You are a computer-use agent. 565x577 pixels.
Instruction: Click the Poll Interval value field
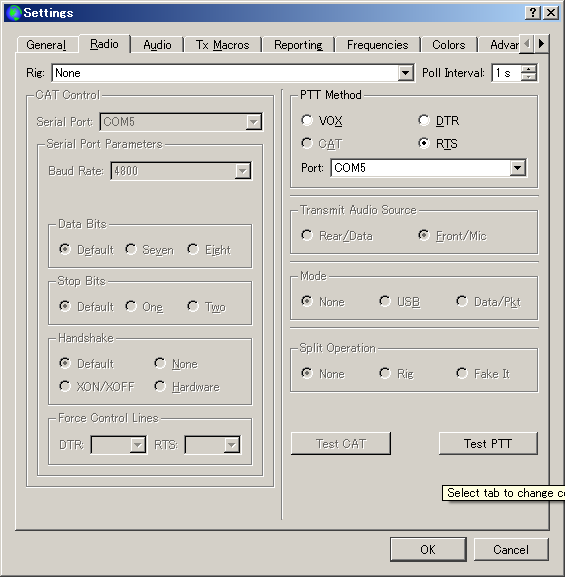507,73
